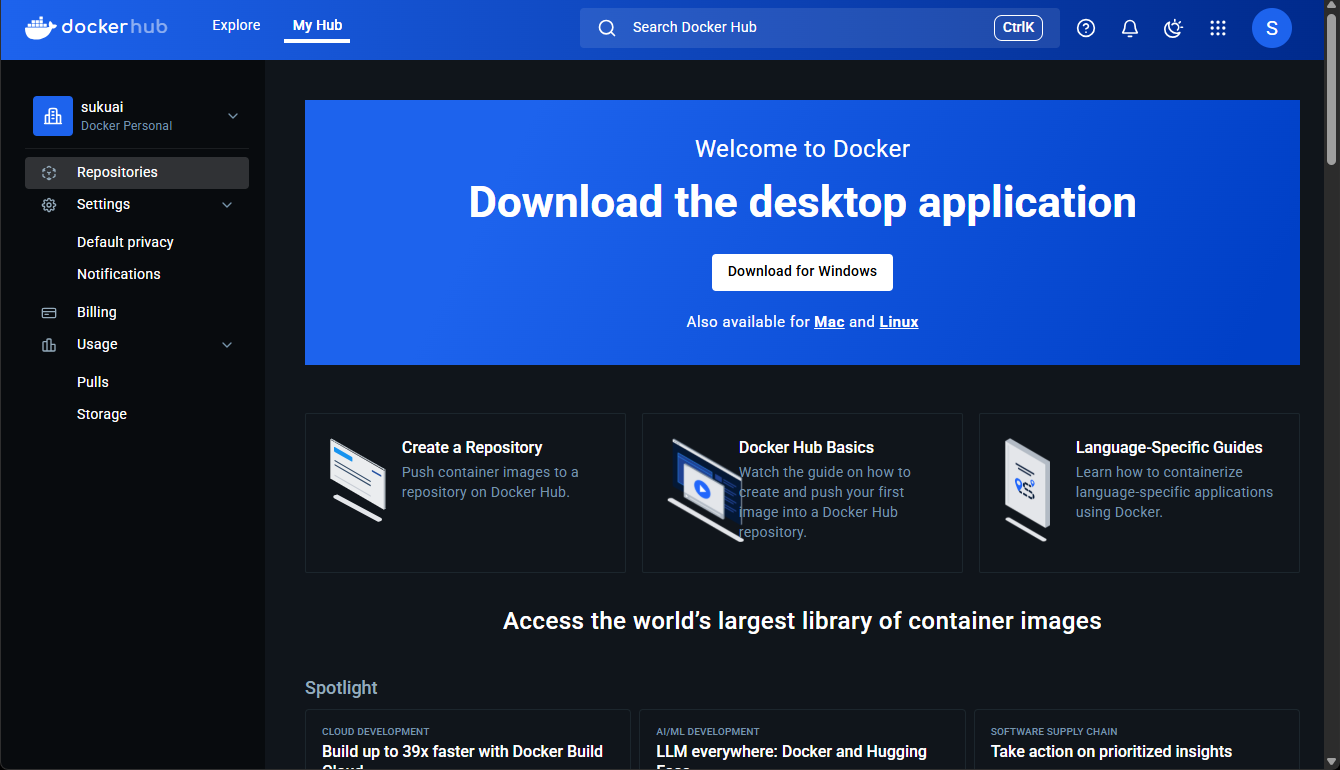Open the apps grid menu icon
Viewport: 1340px width, 770px height.
[x=1218, y=28]
